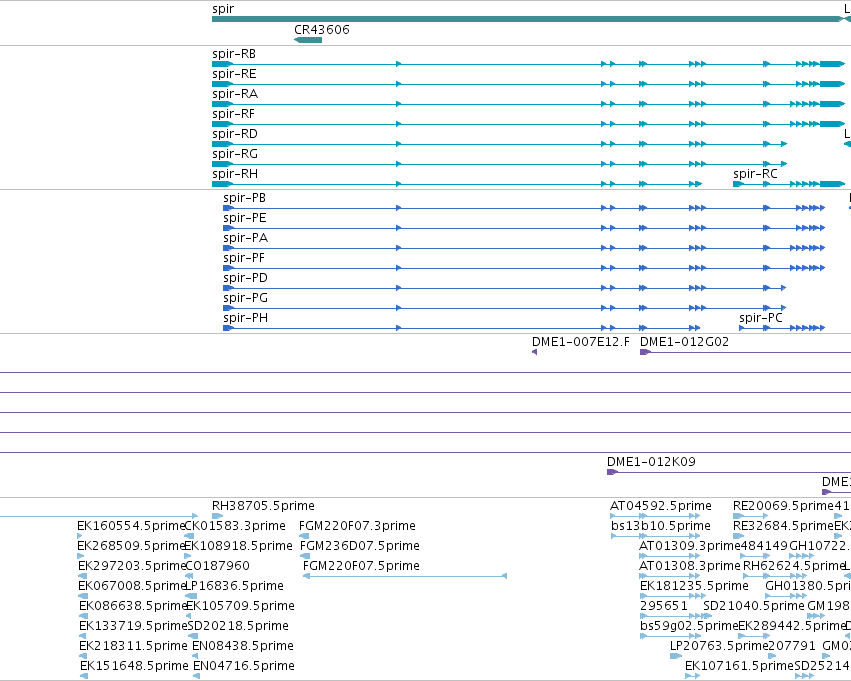
Task: Open the EK067008.5prime EST
Action: coord(132,586)
